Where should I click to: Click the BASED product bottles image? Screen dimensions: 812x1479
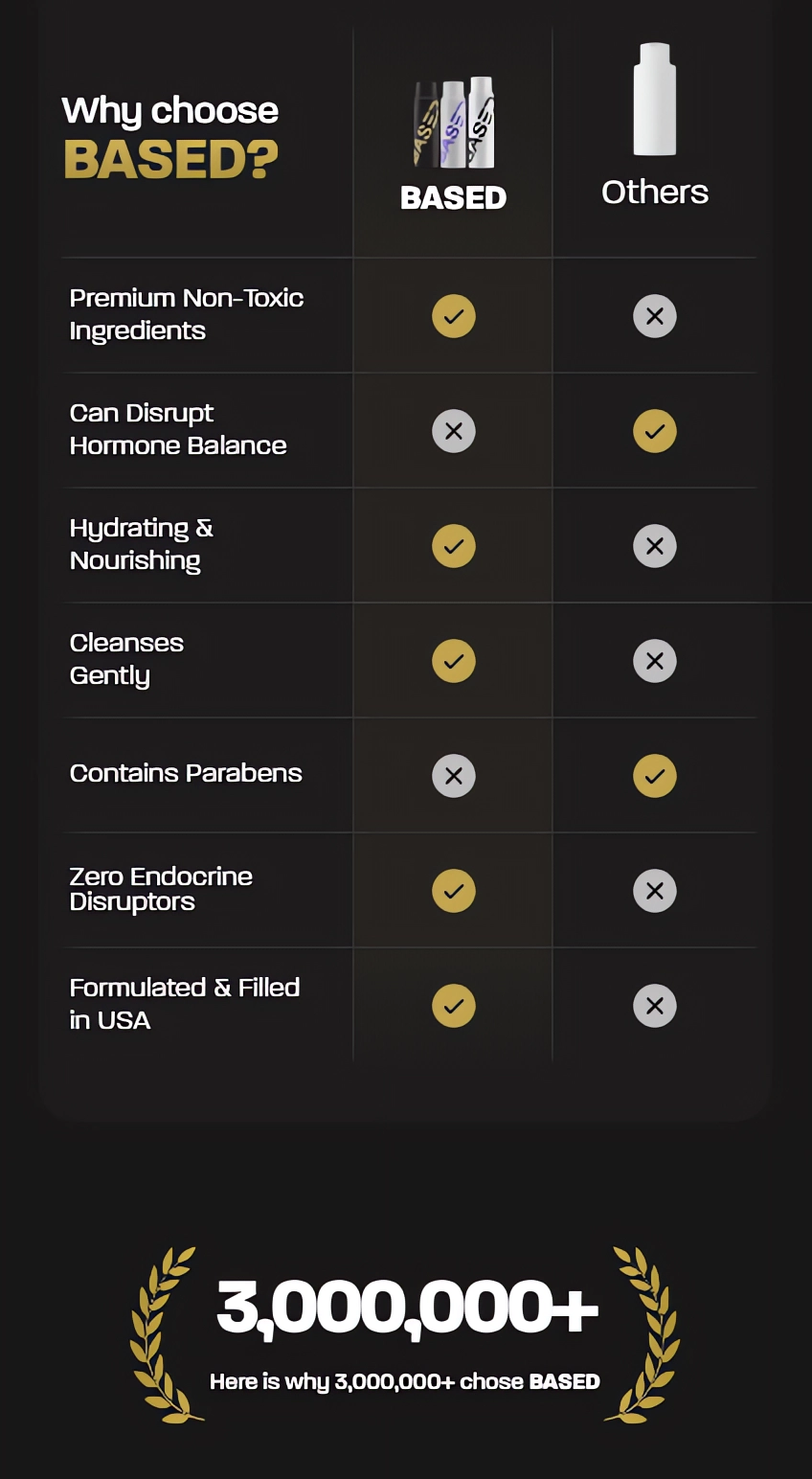tap(454, 123)
